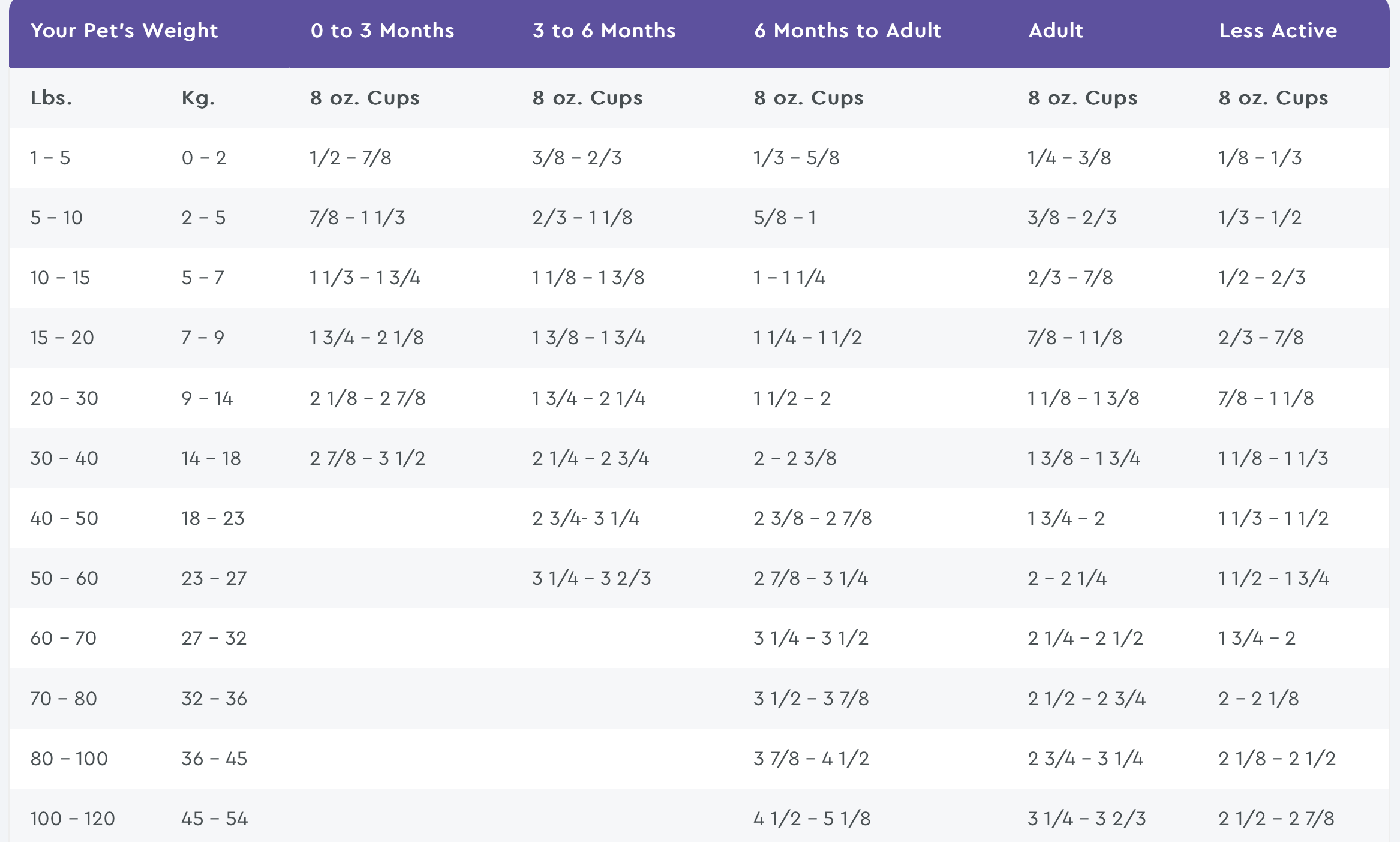The height and width of the screenshot is (842, 1400).
Task: Click the "6 Months to Adult" header
Action: tap(847, 31)
